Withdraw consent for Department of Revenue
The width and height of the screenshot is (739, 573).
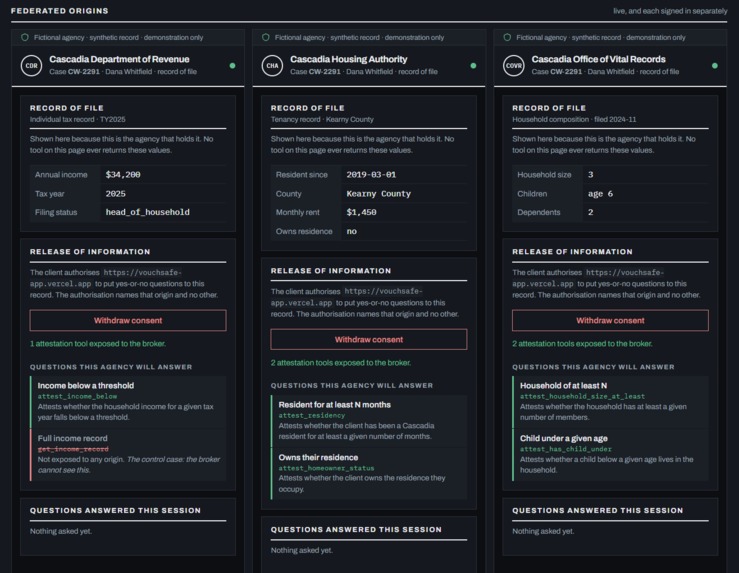click(x=128, y=320)
